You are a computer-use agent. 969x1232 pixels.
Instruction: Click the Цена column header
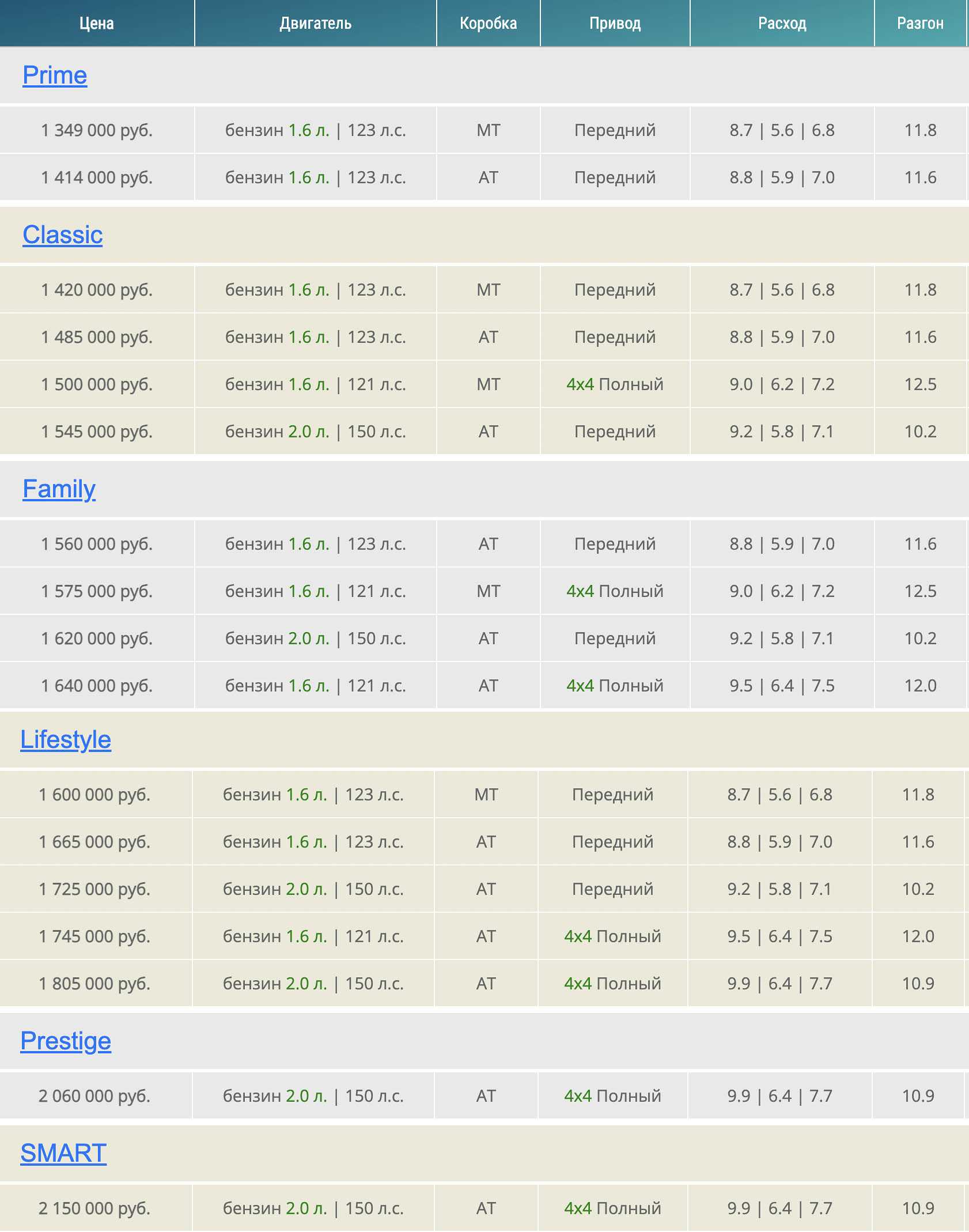click(x=97, y=24)
